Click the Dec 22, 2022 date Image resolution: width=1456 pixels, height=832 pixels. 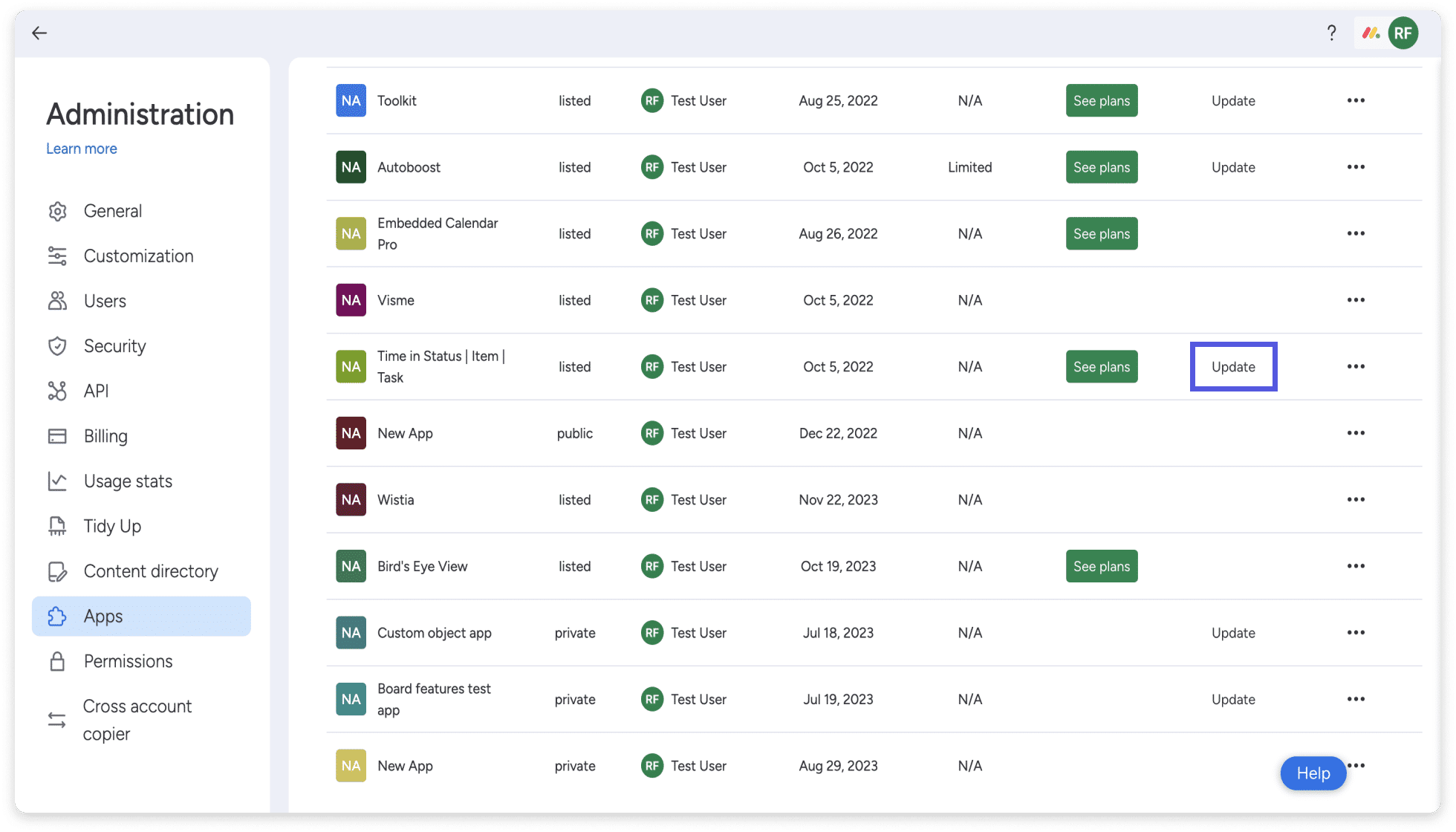pos(838,433)
